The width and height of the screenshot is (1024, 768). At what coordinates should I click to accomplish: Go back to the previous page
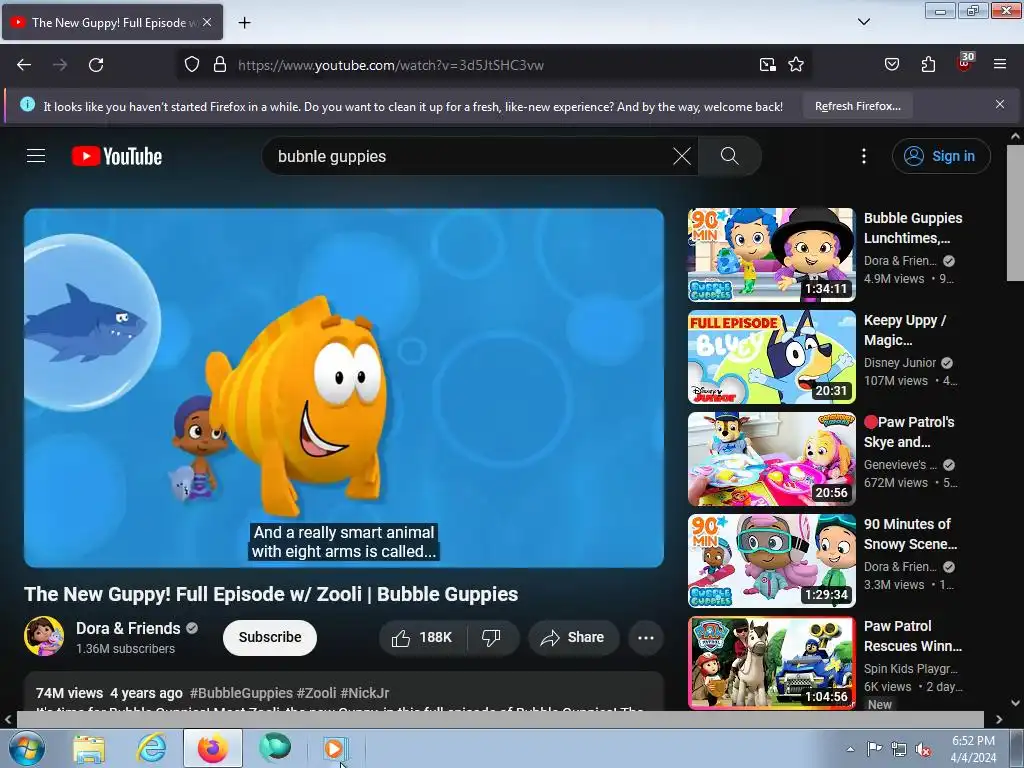pos(24,65)
